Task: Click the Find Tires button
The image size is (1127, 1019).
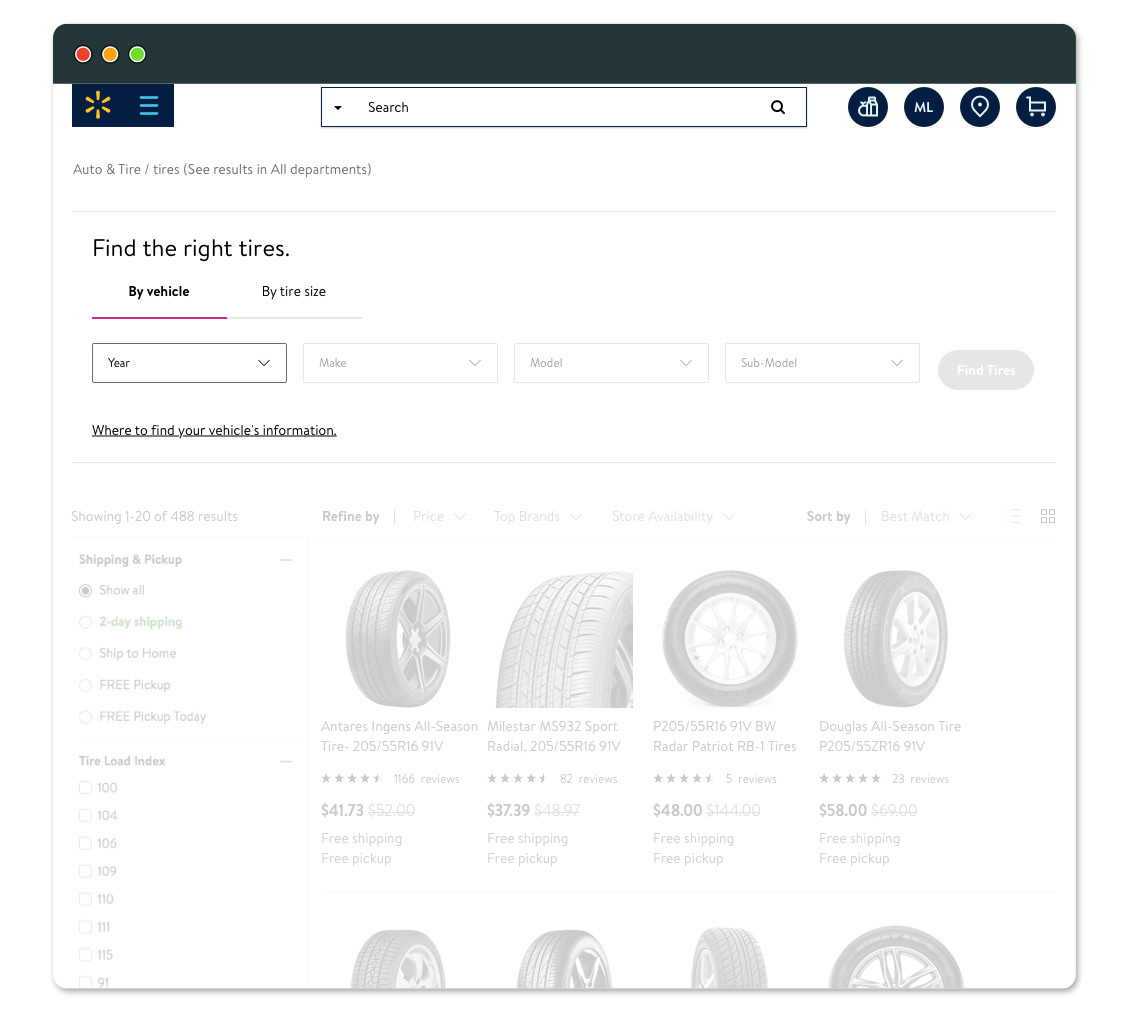Action: [x=985, y=370]
